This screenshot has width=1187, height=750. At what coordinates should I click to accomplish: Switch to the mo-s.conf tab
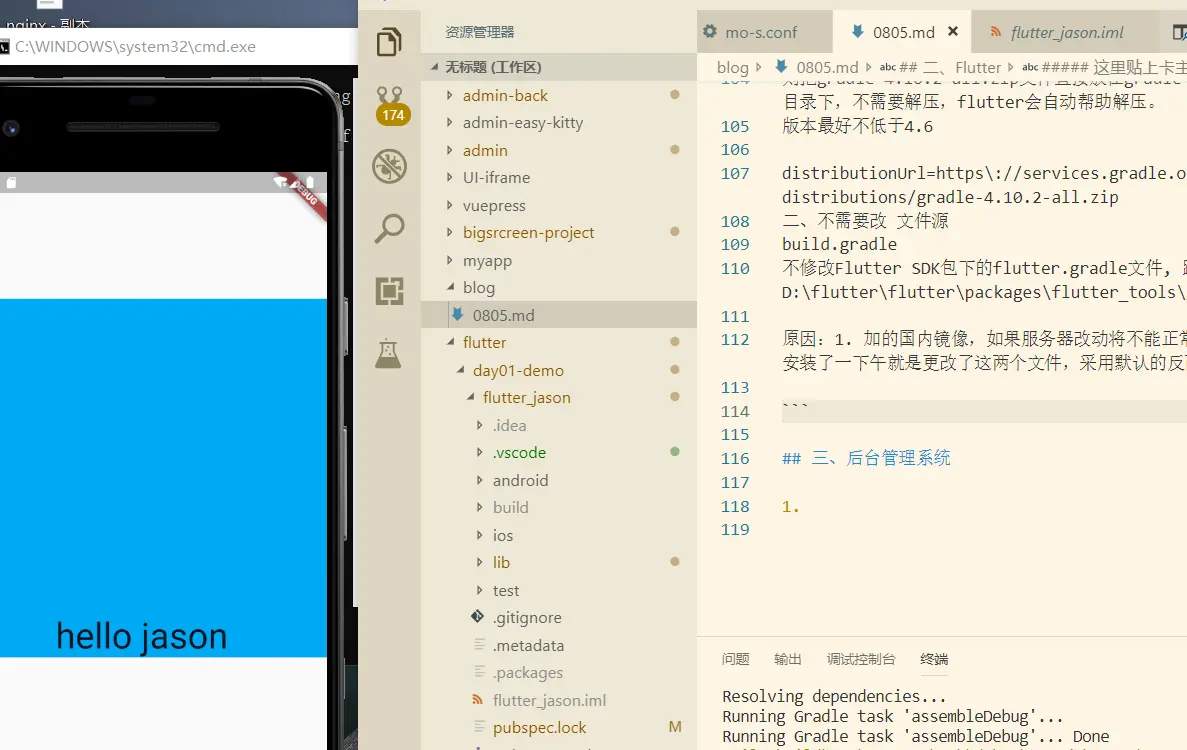764,33
